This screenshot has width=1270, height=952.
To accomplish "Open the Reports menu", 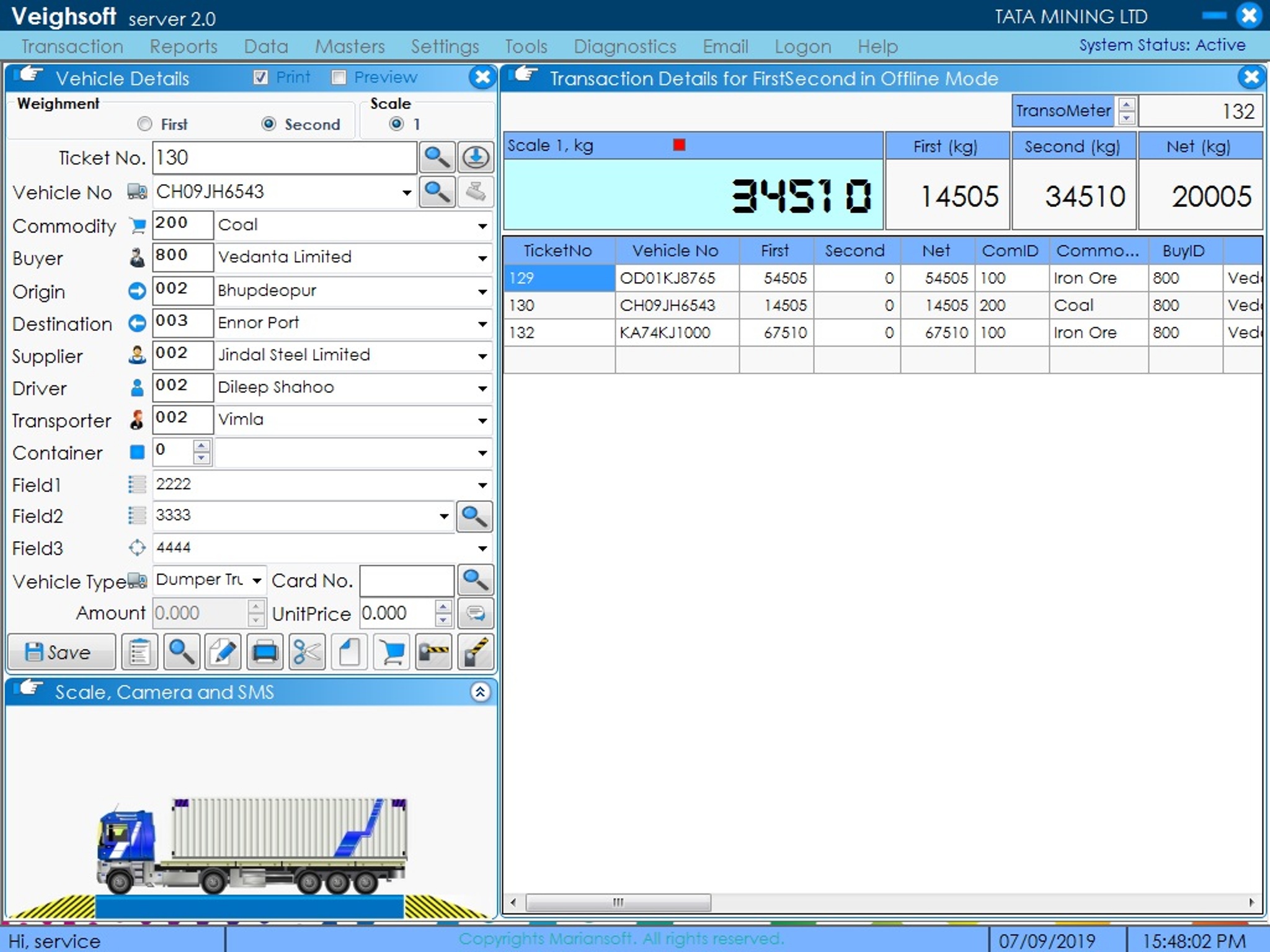I will click(x=183, y=46).
